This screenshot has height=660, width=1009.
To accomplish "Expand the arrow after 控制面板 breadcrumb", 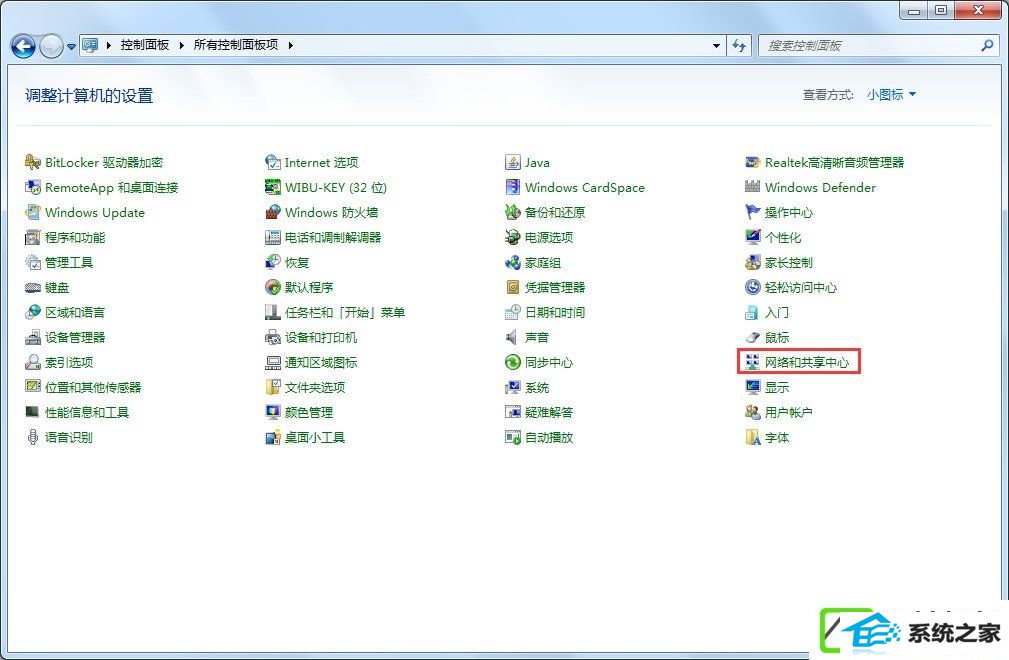I will (x=181, y=45).
